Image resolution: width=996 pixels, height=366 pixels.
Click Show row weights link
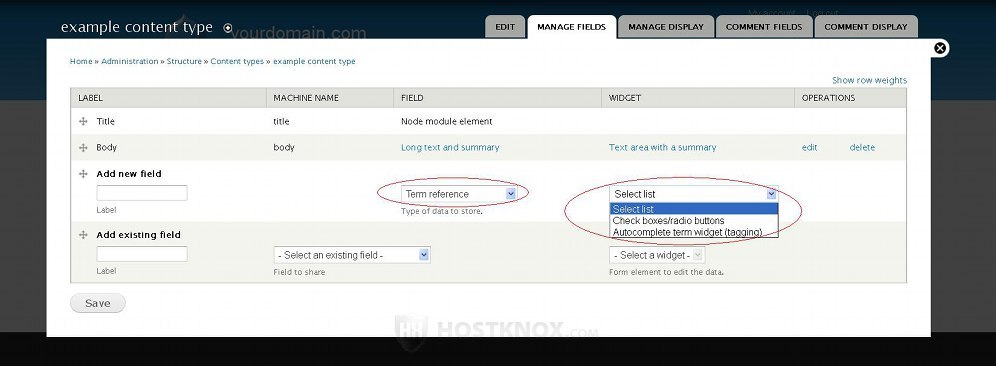point(870,80)
